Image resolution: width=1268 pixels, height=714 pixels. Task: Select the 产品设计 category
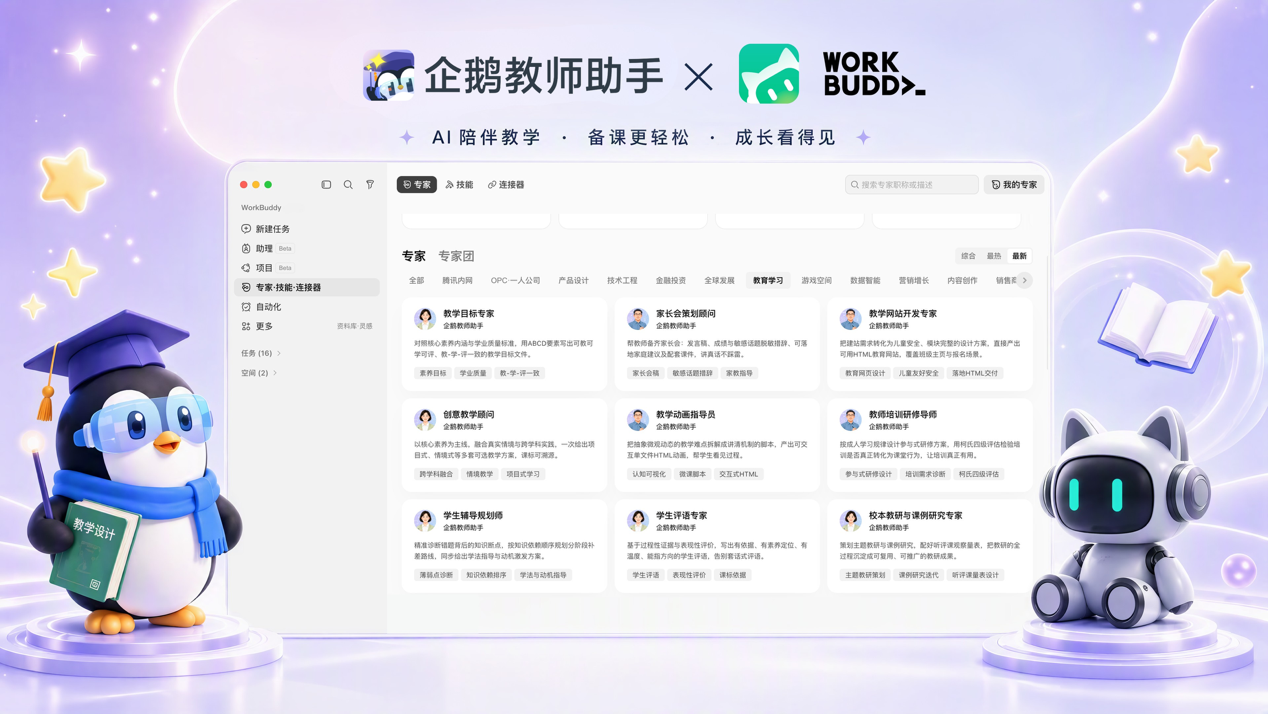(574, 281)
